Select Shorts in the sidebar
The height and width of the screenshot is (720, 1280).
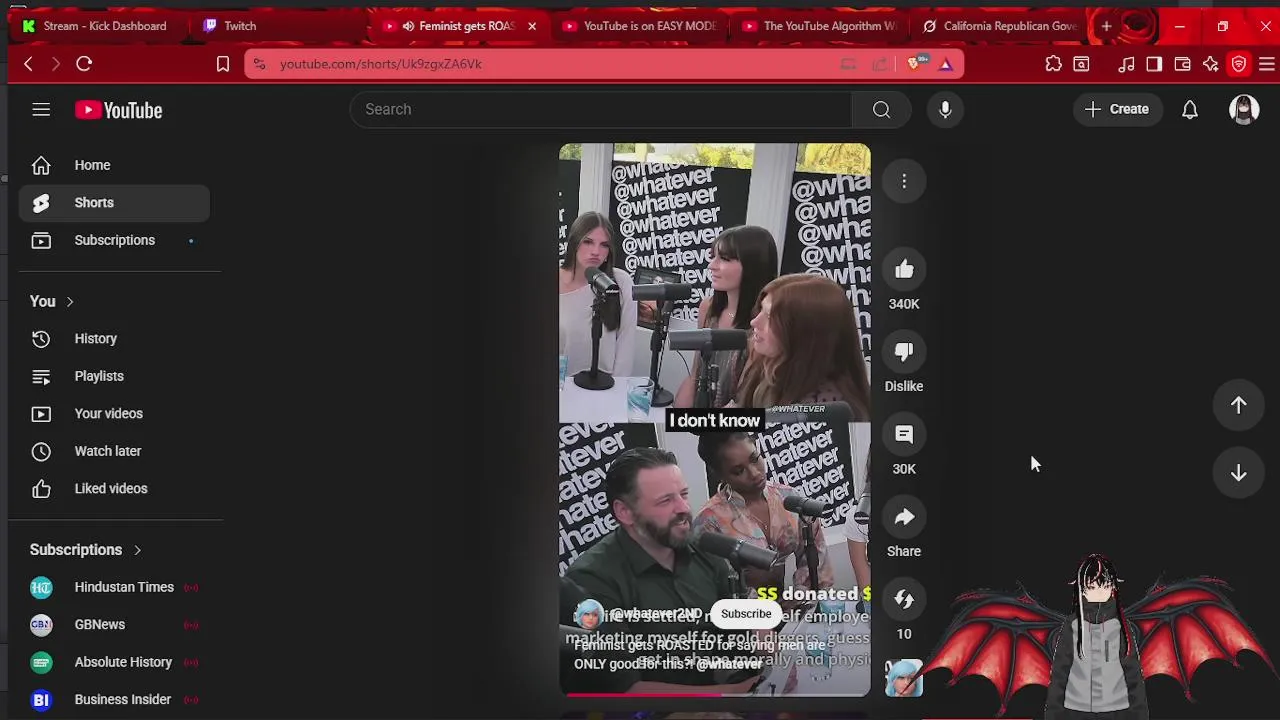point(114,203)
